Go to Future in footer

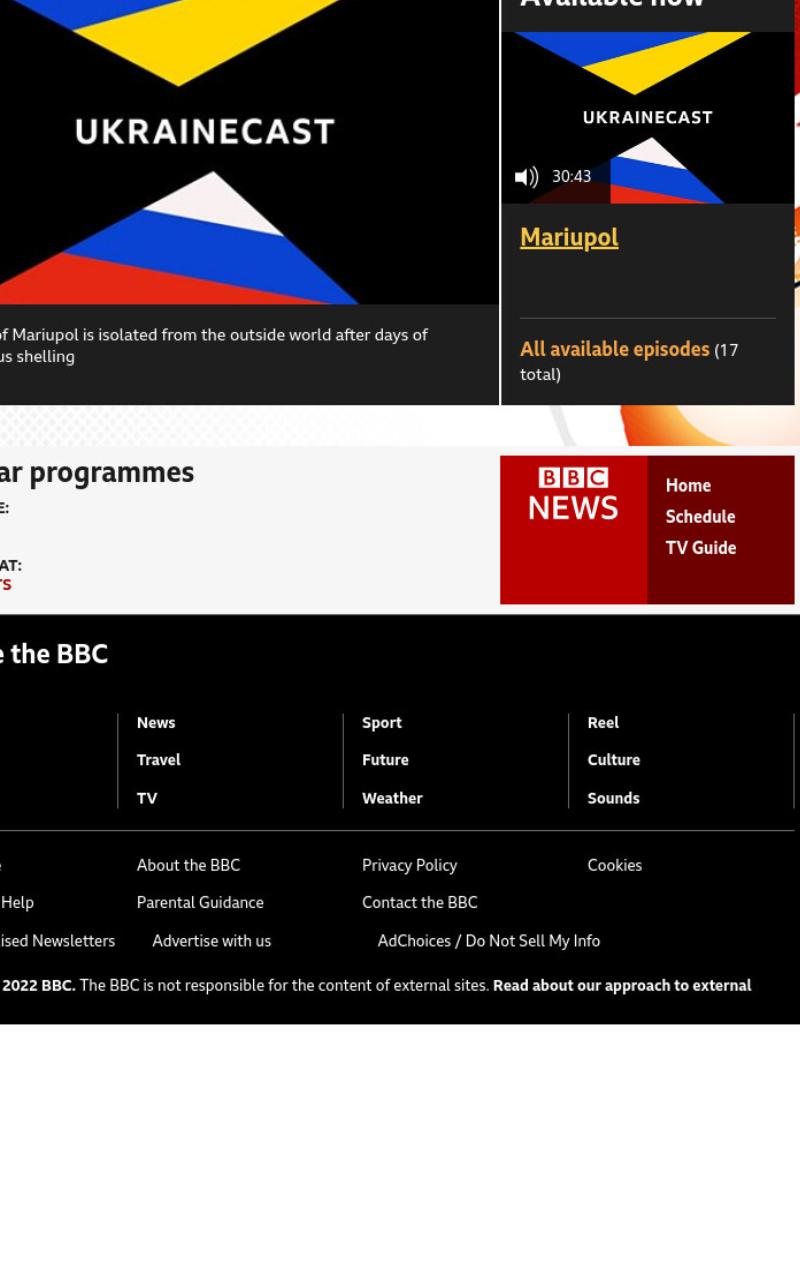click(385, 760)
